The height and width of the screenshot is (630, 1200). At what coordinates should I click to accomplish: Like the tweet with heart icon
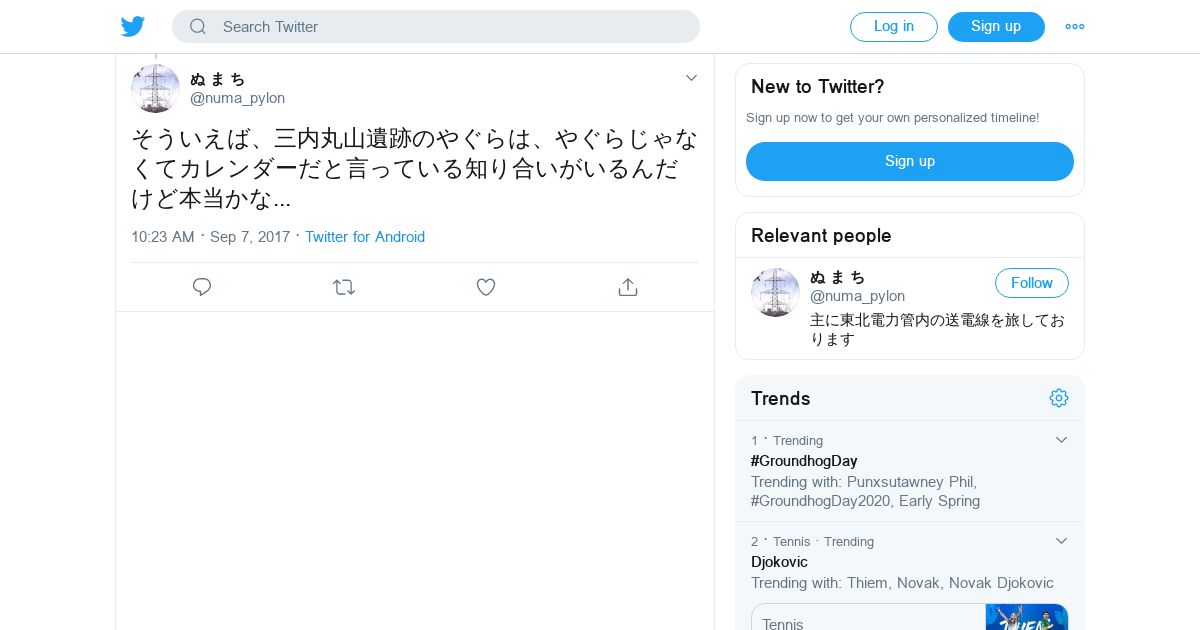[x=486, y=287]
